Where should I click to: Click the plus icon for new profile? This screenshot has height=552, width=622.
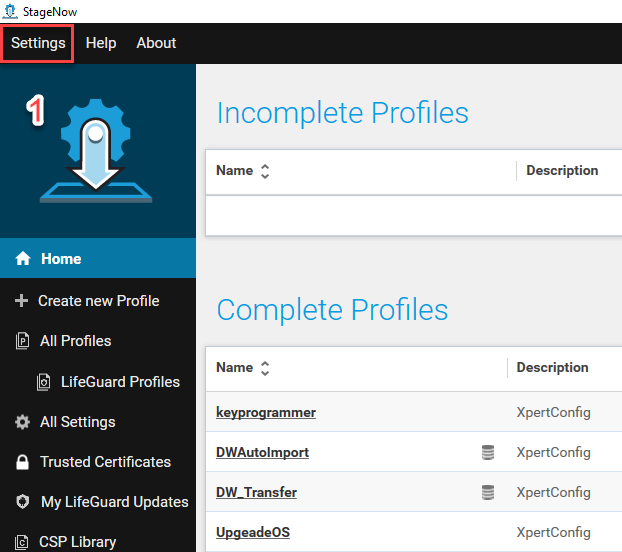pos(22,301)
